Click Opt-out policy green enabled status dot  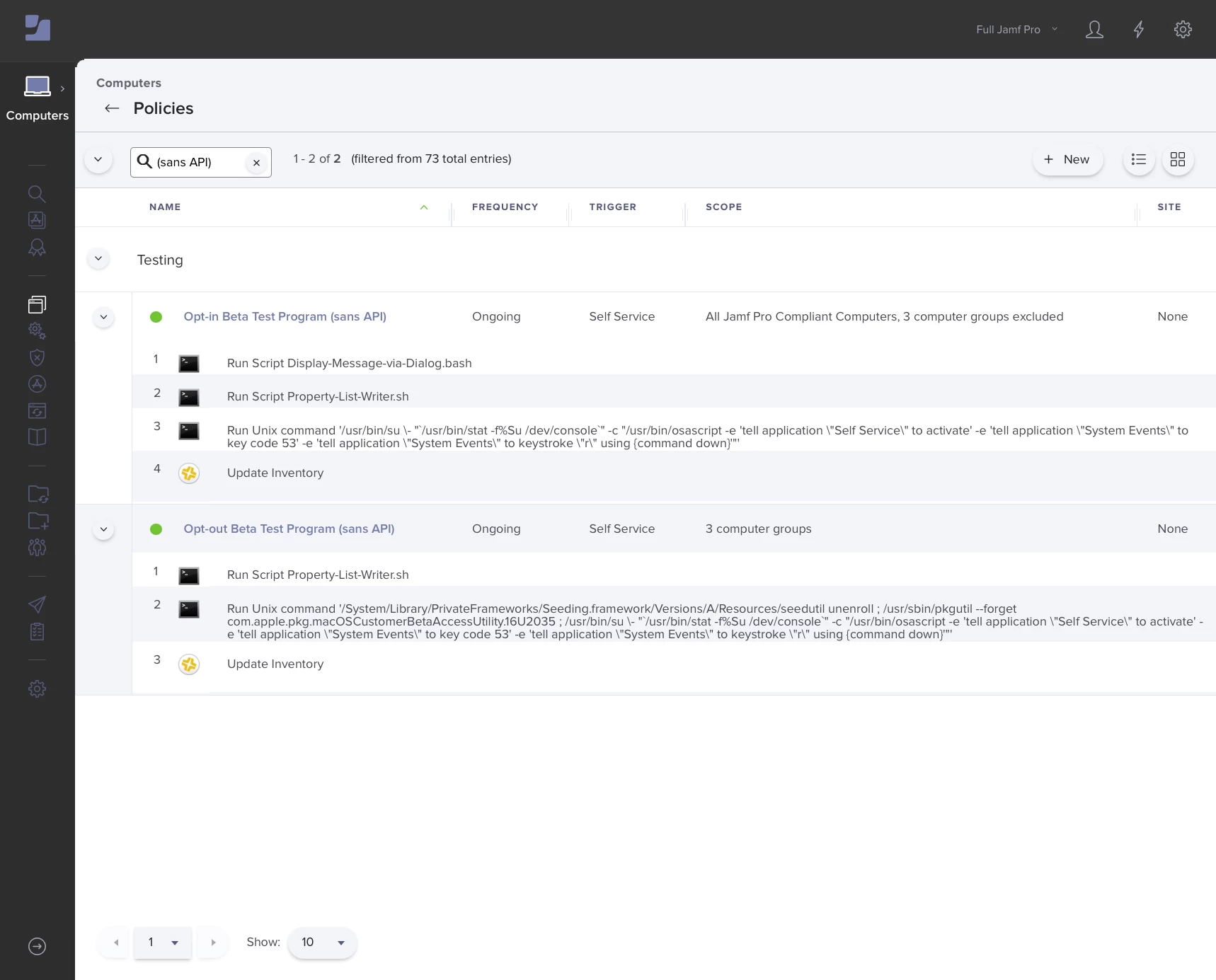tap(156, 529)
